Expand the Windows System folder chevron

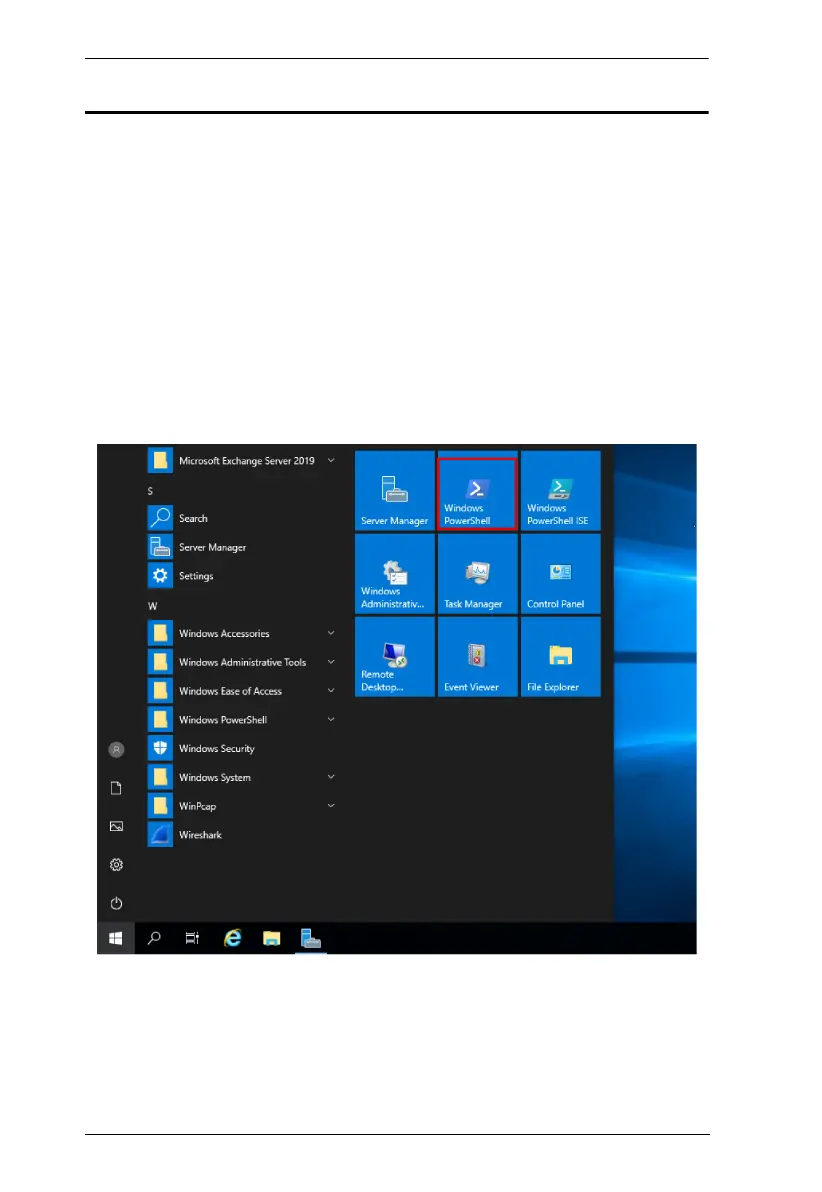point(331,777)
